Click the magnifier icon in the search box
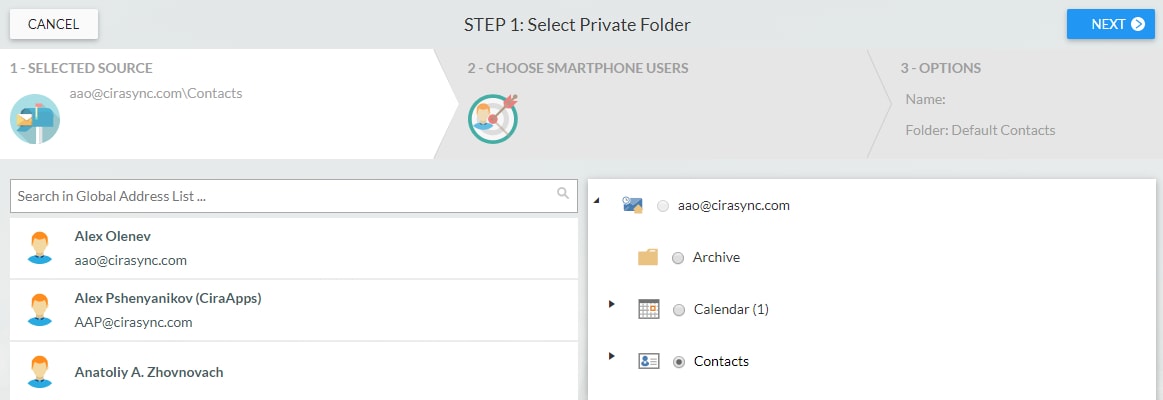Screen dimensions: 1163x400 pos(563,193)
